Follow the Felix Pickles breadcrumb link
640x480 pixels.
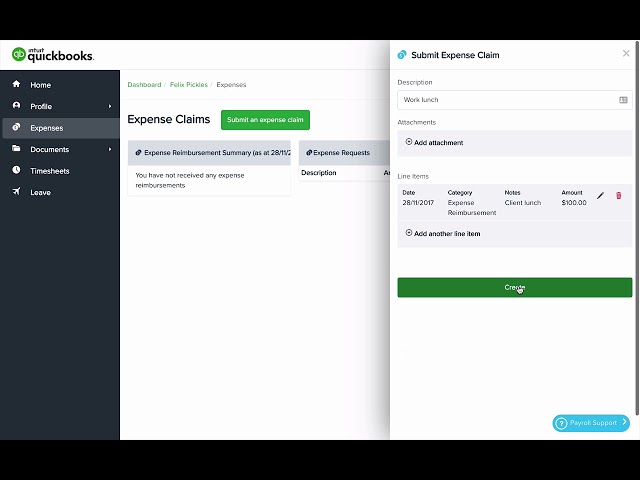tap(189, 84)
